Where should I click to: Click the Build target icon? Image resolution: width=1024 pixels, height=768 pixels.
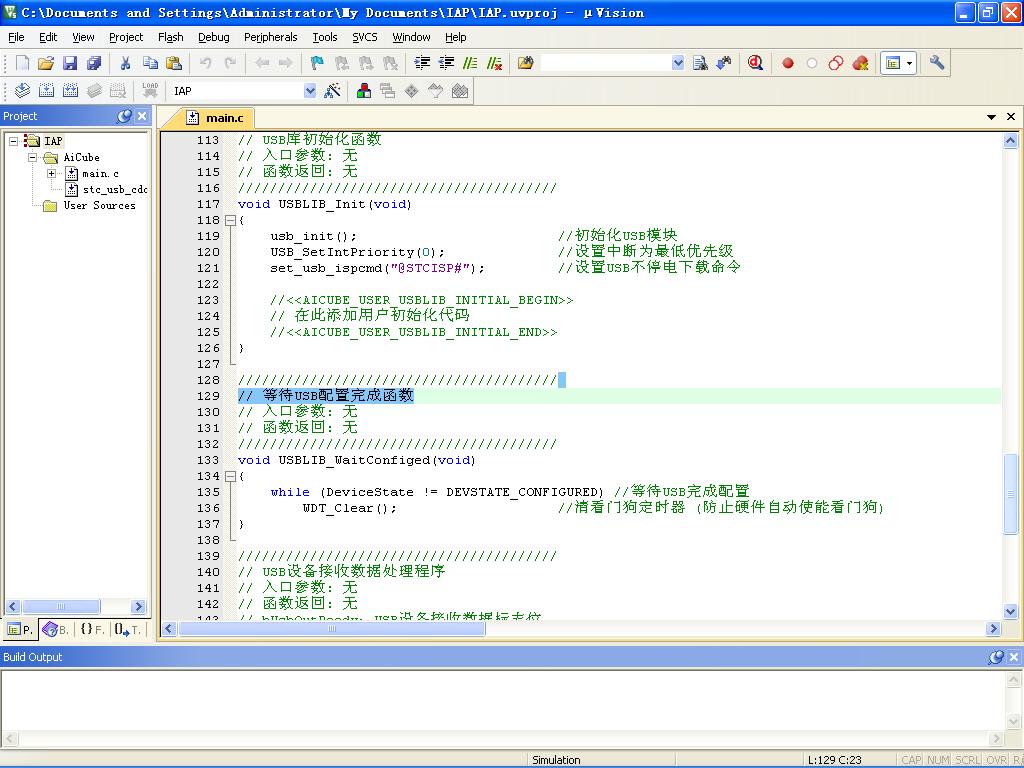pos(46,91)
